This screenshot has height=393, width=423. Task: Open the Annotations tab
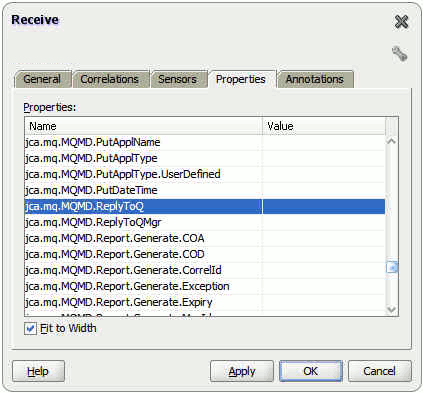click(x=315, y=79)
